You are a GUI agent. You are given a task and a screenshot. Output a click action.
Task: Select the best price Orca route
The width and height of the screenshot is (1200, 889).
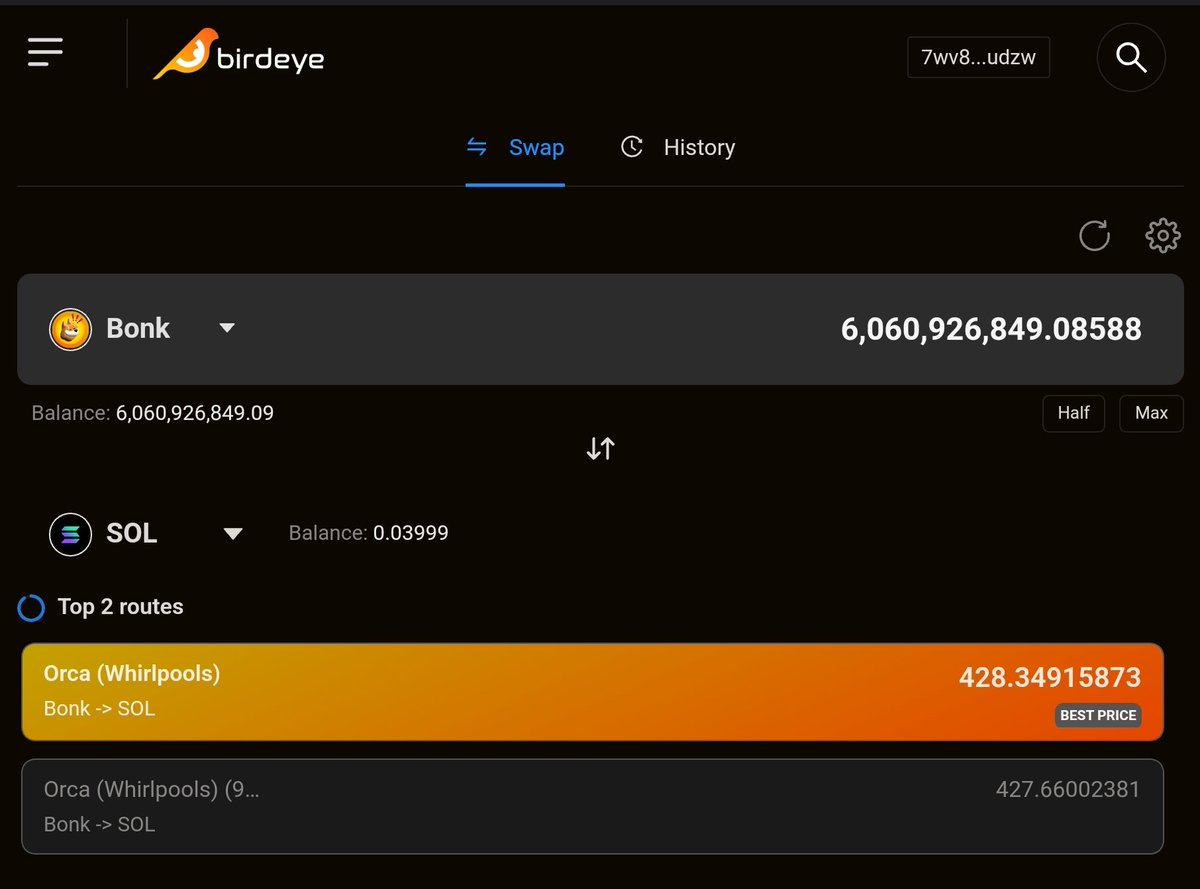pos(593,692)
